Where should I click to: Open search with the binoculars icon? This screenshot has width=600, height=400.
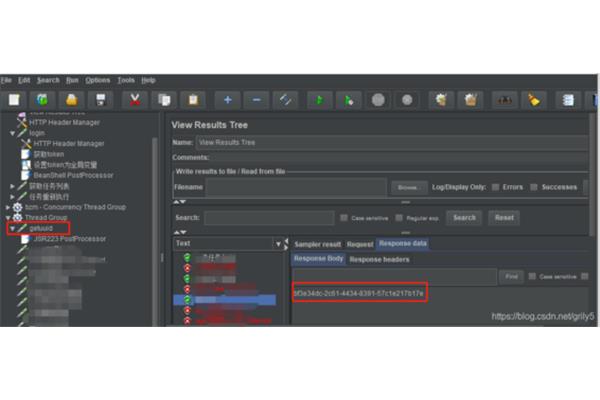click(504, 100)
